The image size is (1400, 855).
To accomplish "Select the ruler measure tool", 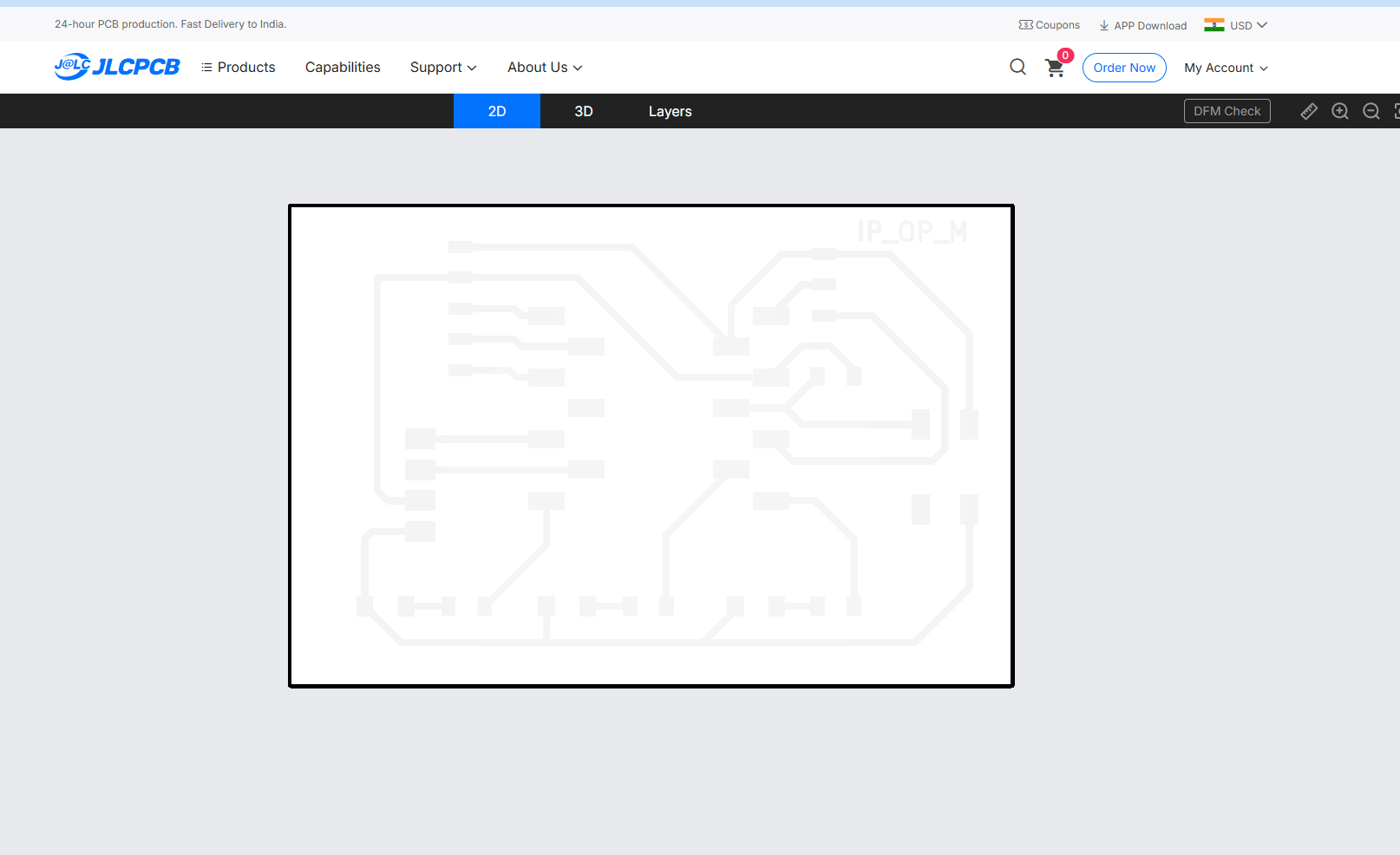I will pyautogui.click(x=1309, y=111).
